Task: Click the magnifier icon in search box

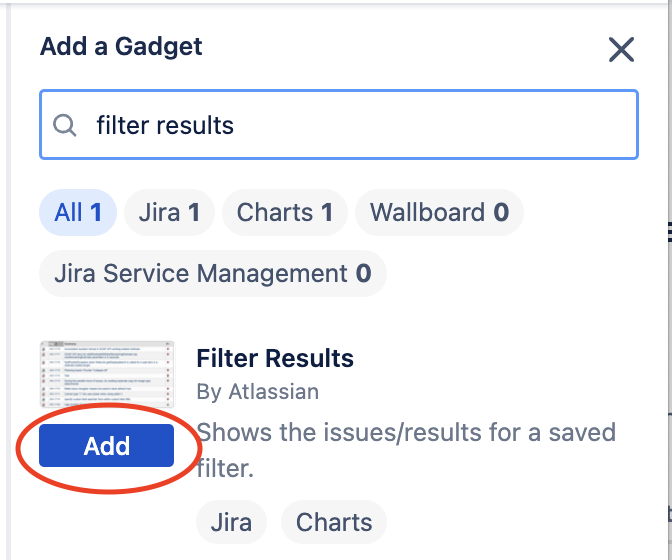Action: pyautogui.click(x=65, y=125)
